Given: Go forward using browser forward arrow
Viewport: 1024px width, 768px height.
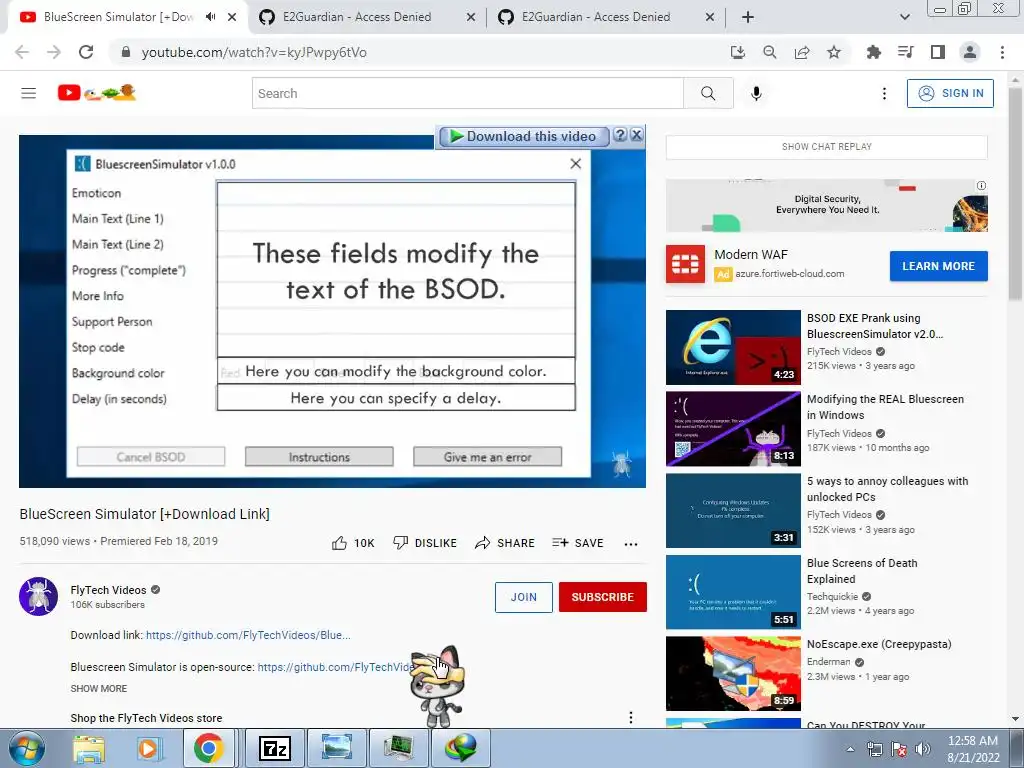Looking at the screenshot, I should [x=54, y=52].
